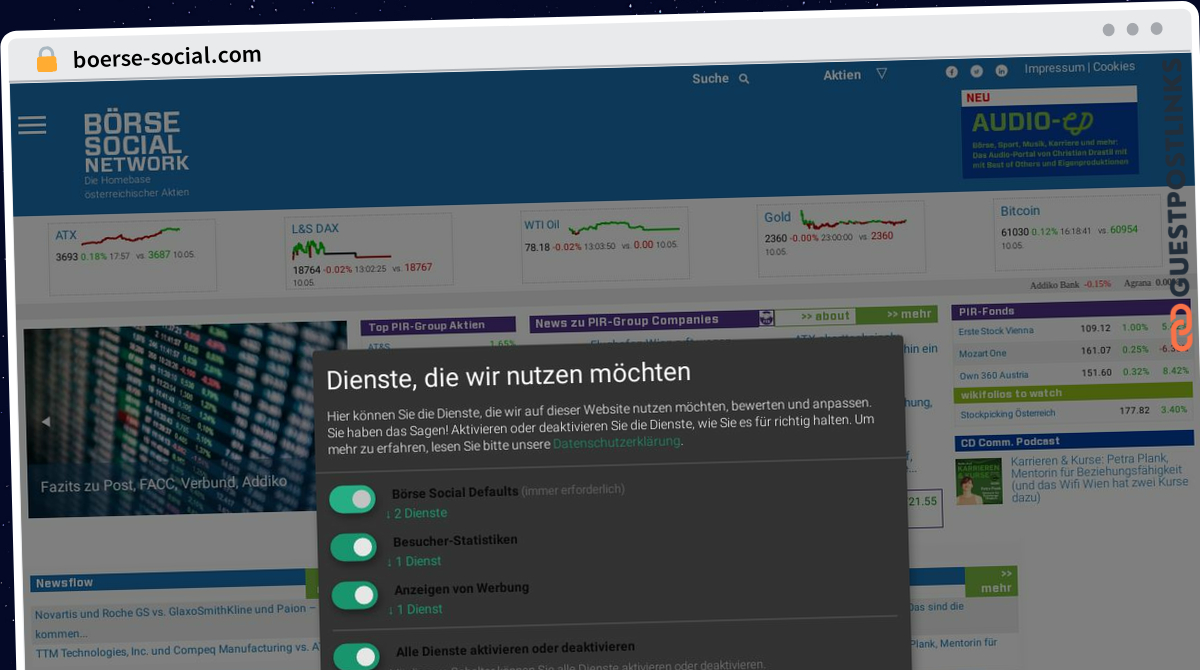1200x670 pixels.
Task: Select the News zu PIR-Group Companies header
Action: 645,321
